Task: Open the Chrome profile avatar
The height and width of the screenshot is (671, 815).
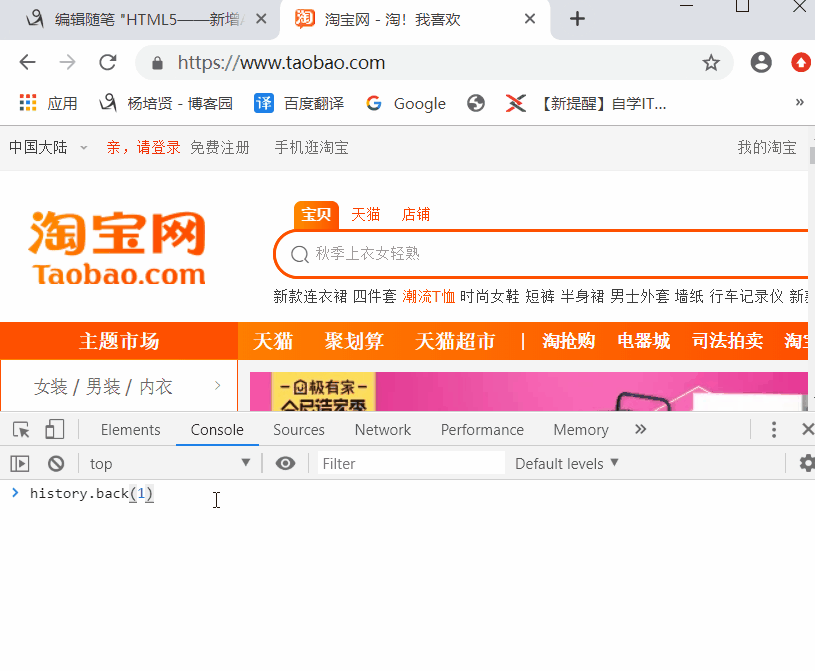Action: [761, 62]
